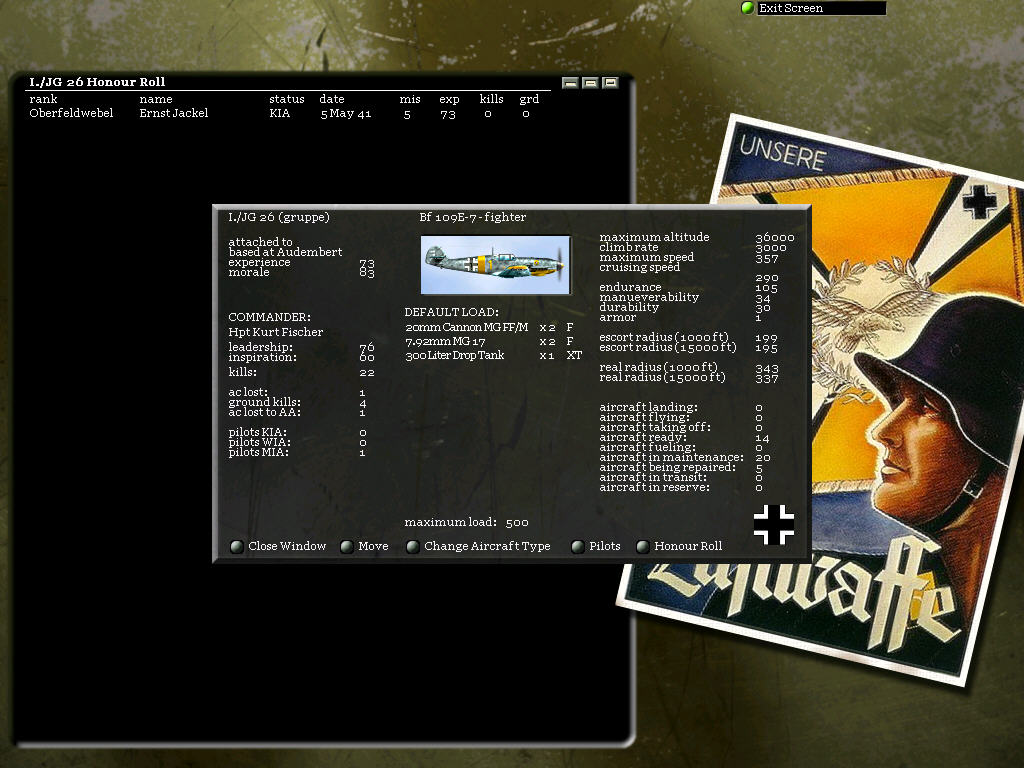Click the 'status' column header
The image size is (1024, 768).
pyautogui.click(x=287, y=99)
